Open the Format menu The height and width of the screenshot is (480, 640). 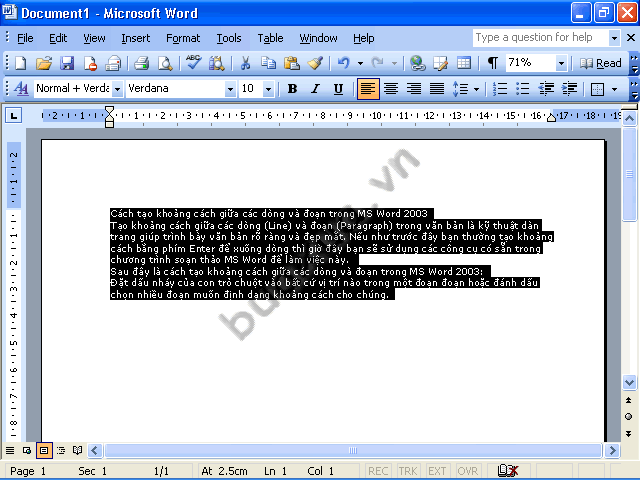(x=183, y=38)
